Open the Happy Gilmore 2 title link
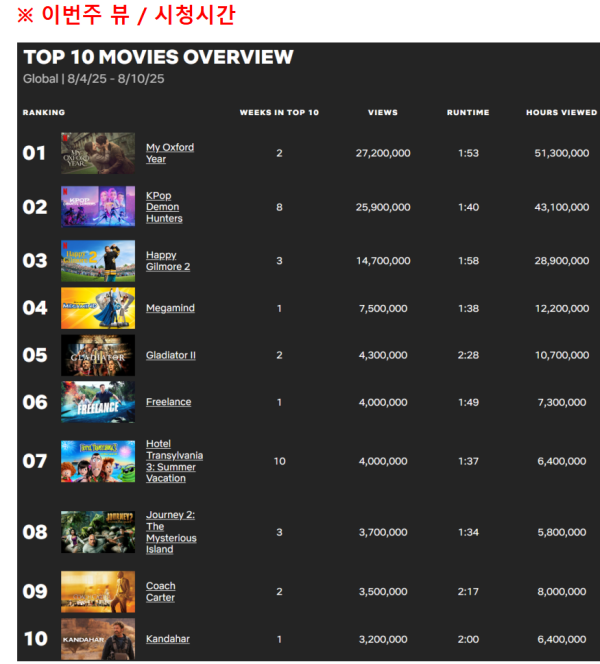This screenshot has width=600, height=664. point(168,260)
